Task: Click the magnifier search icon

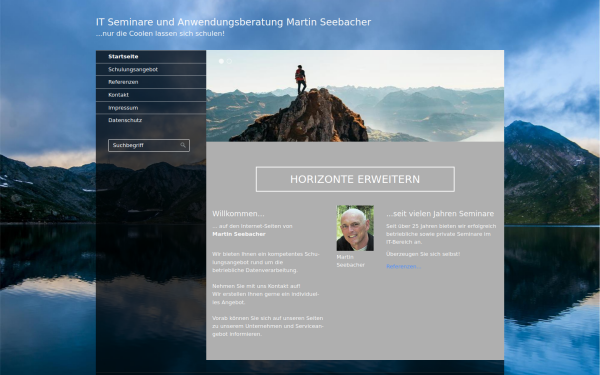Action: (x=183, y=145)
